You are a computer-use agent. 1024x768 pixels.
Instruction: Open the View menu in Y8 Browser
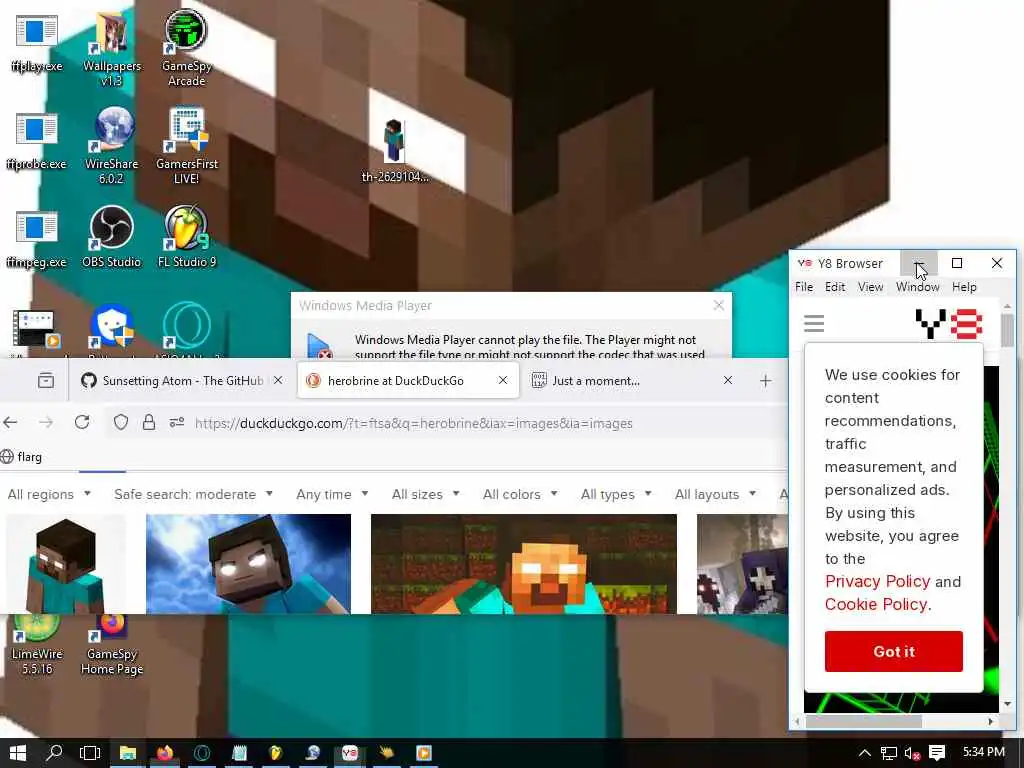(x=871, y=287)
